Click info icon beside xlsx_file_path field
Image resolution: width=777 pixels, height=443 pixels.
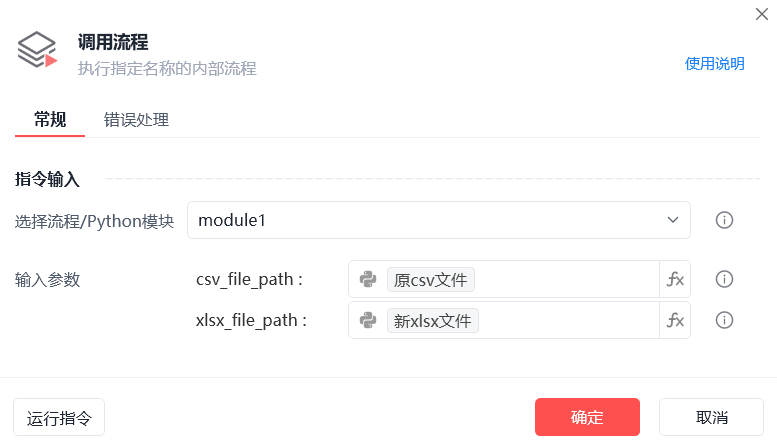click(x=724, y=321)
